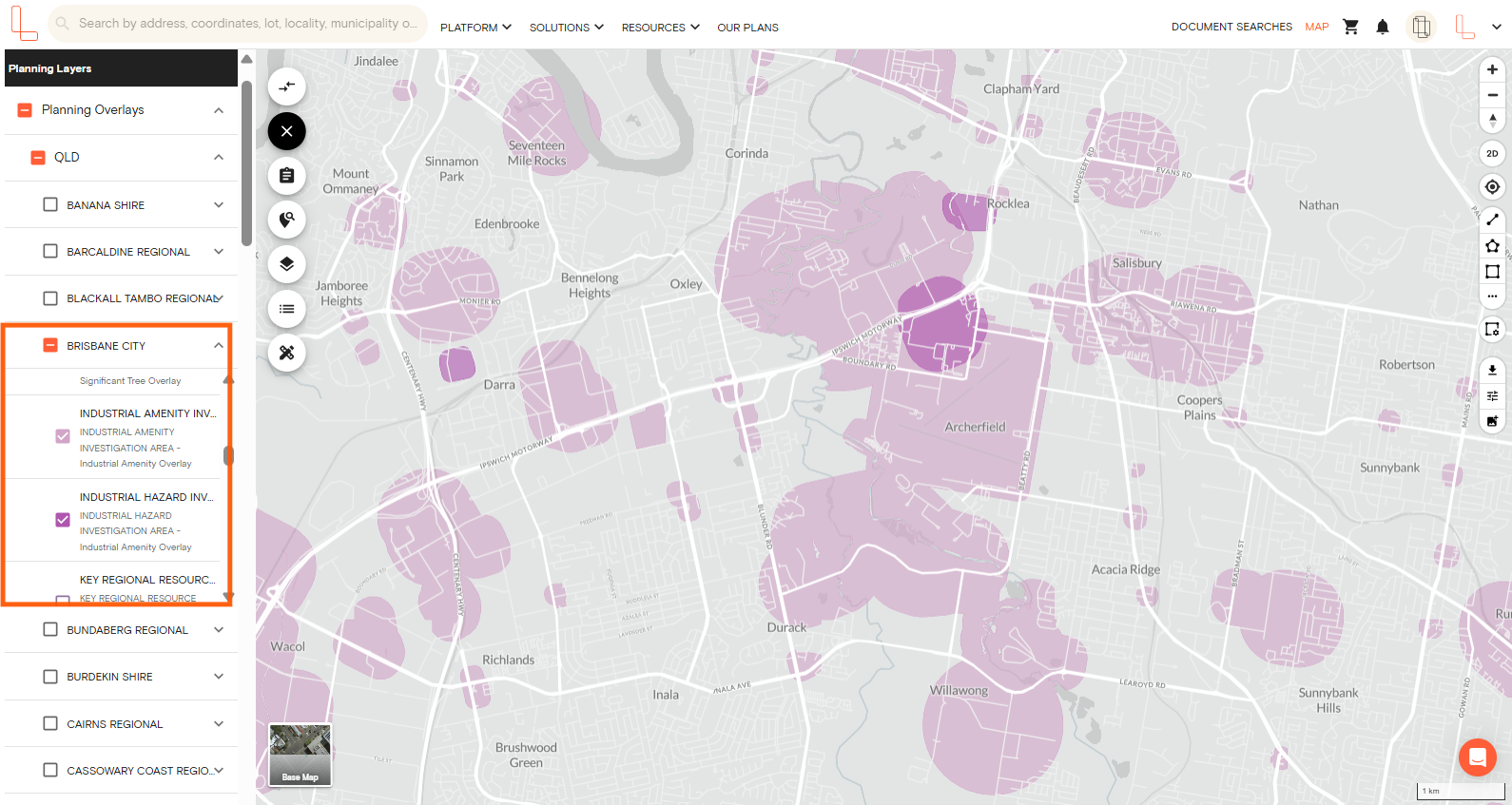Open more drawing tools ellipsis
The image size is (1512, 805).
[x=1492, y=296]
